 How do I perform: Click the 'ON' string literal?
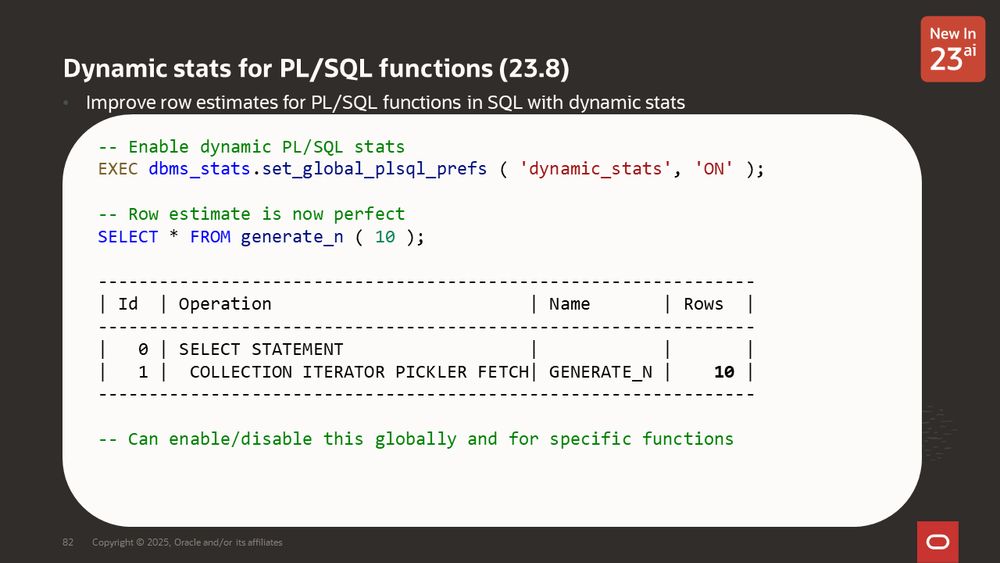click(714, 169)
